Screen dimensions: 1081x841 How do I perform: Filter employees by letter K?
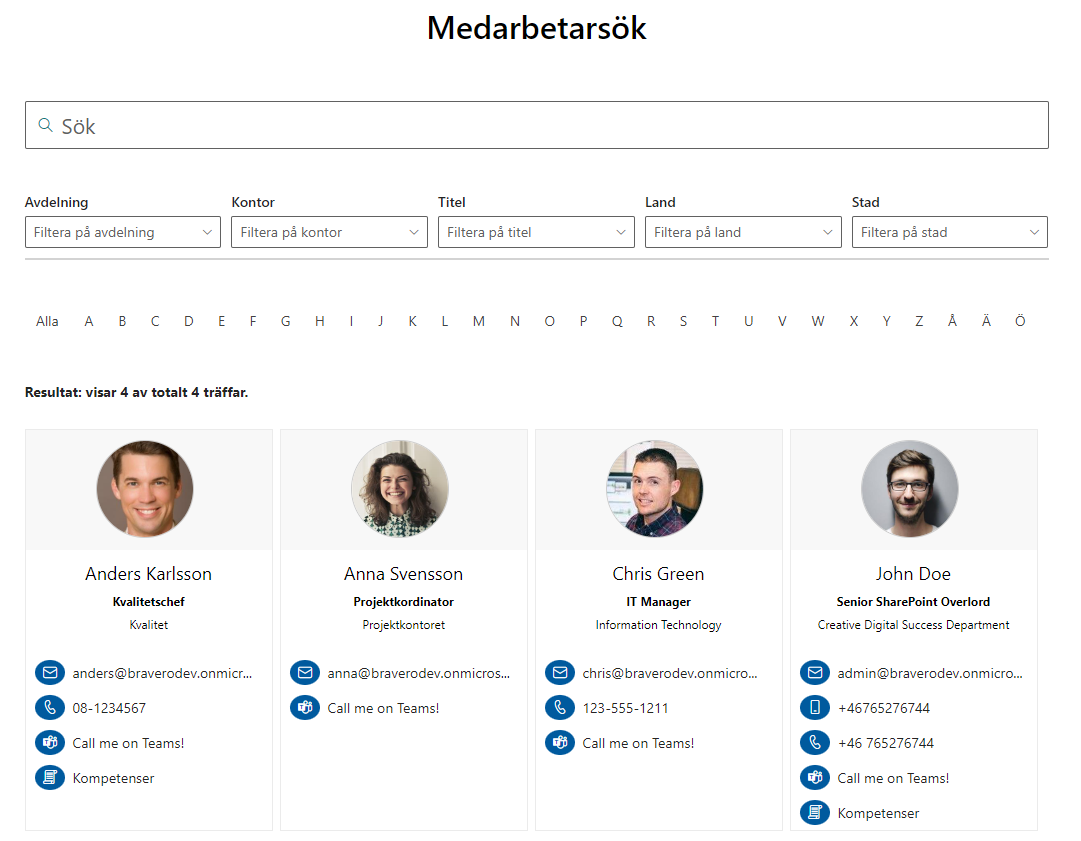[x=412, y=321]
